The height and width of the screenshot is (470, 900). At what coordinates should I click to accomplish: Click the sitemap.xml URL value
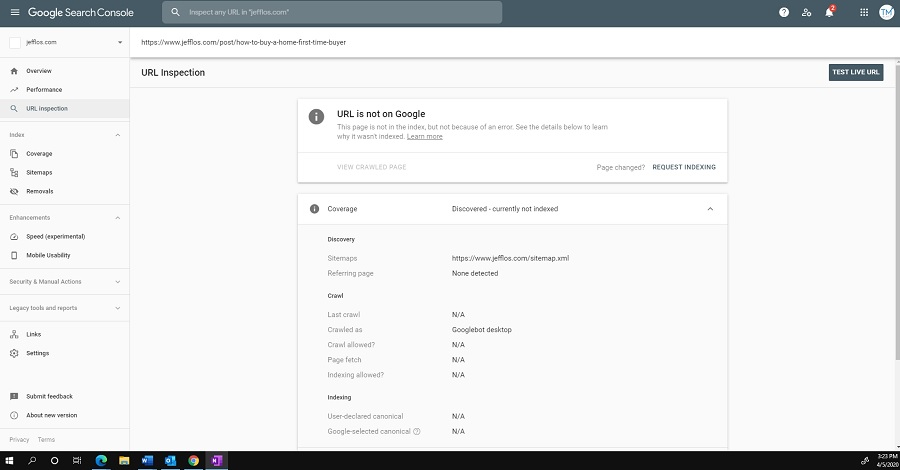[x=510, y=258]
